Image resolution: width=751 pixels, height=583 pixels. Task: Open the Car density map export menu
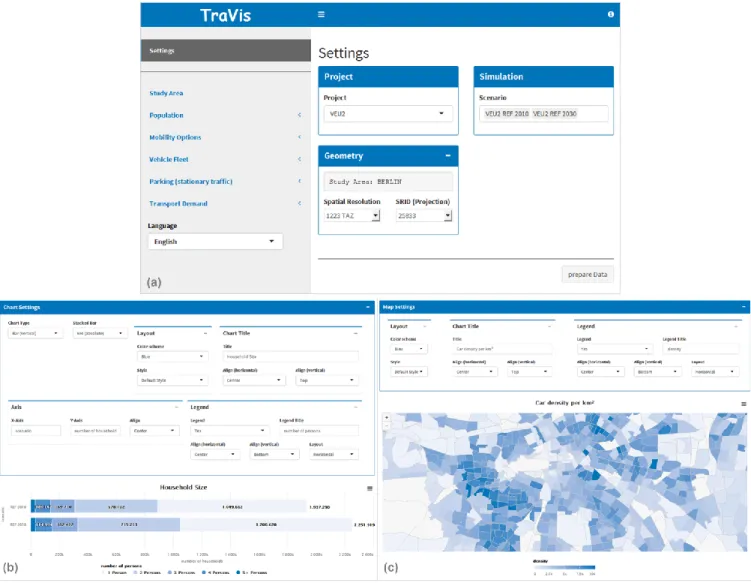(744, 404)
